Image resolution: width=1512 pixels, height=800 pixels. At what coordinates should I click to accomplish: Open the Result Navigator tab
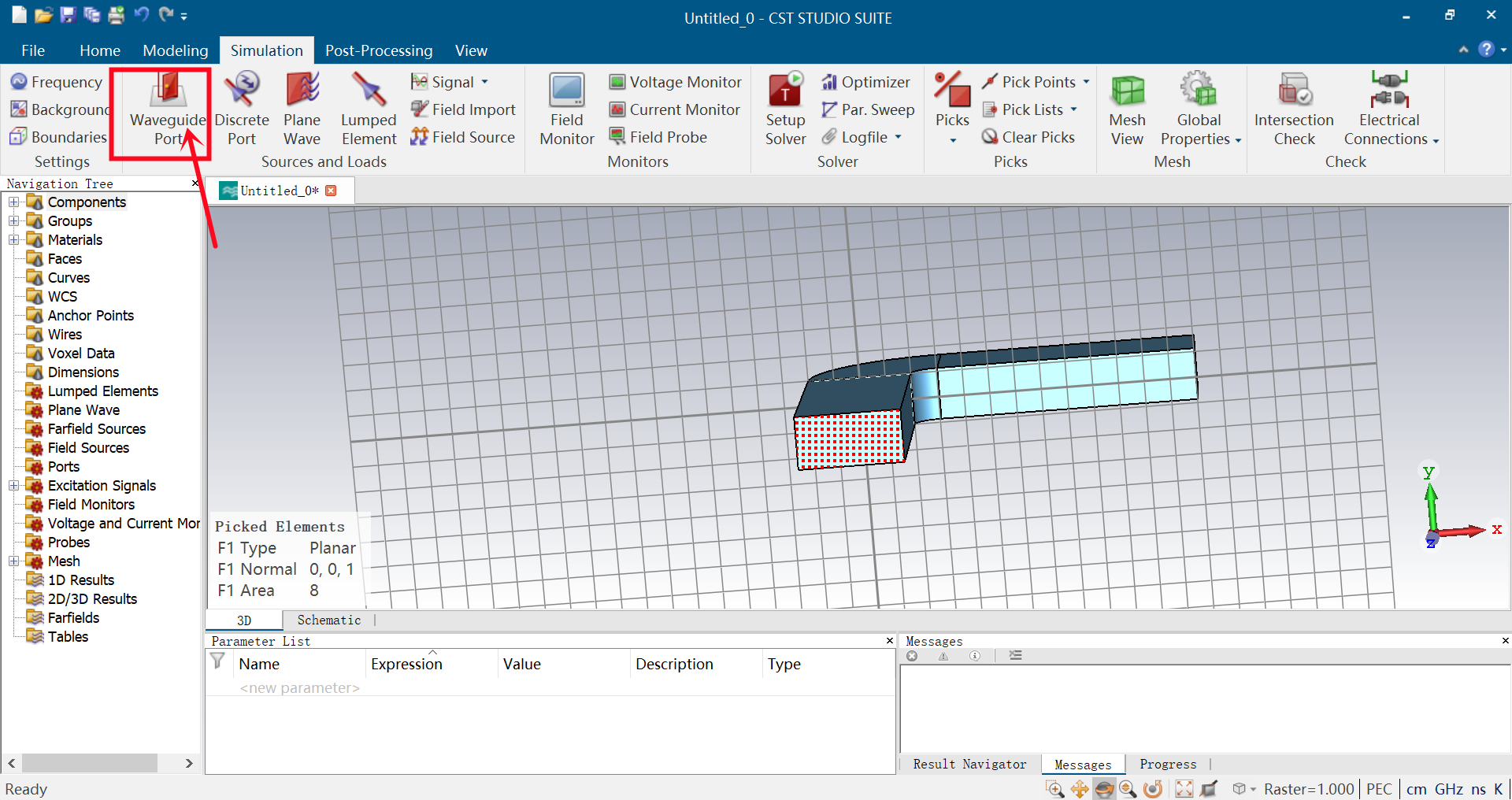969,764
